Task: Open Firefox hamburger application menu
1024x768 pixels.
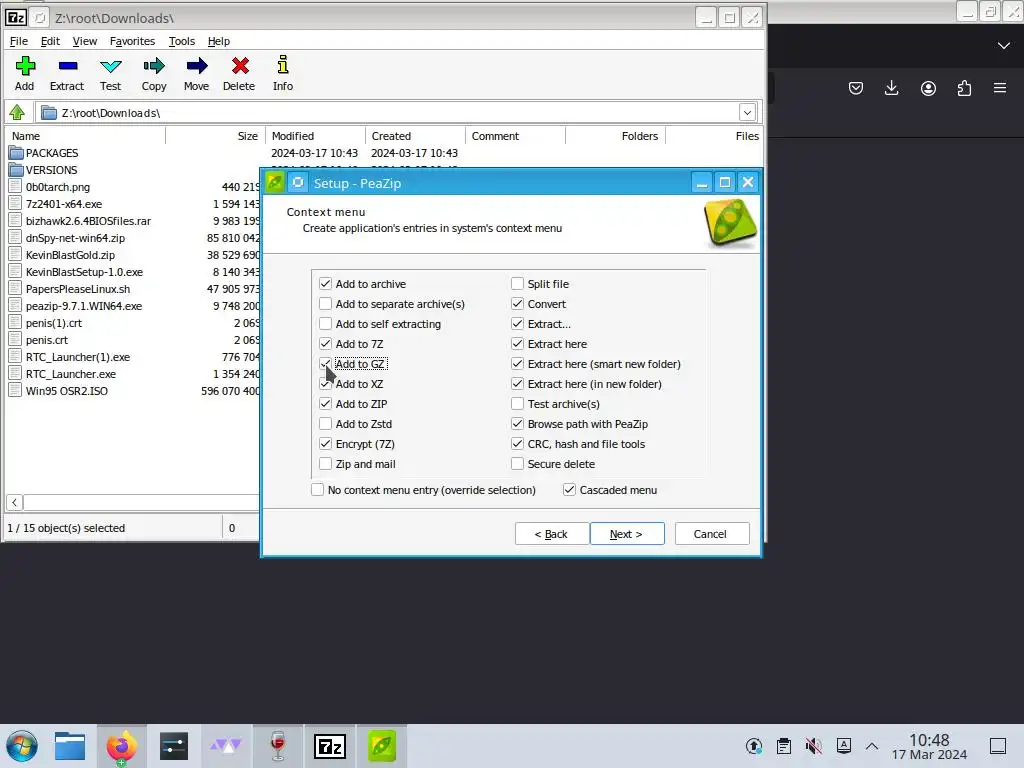Action: tap(1000, 88)
